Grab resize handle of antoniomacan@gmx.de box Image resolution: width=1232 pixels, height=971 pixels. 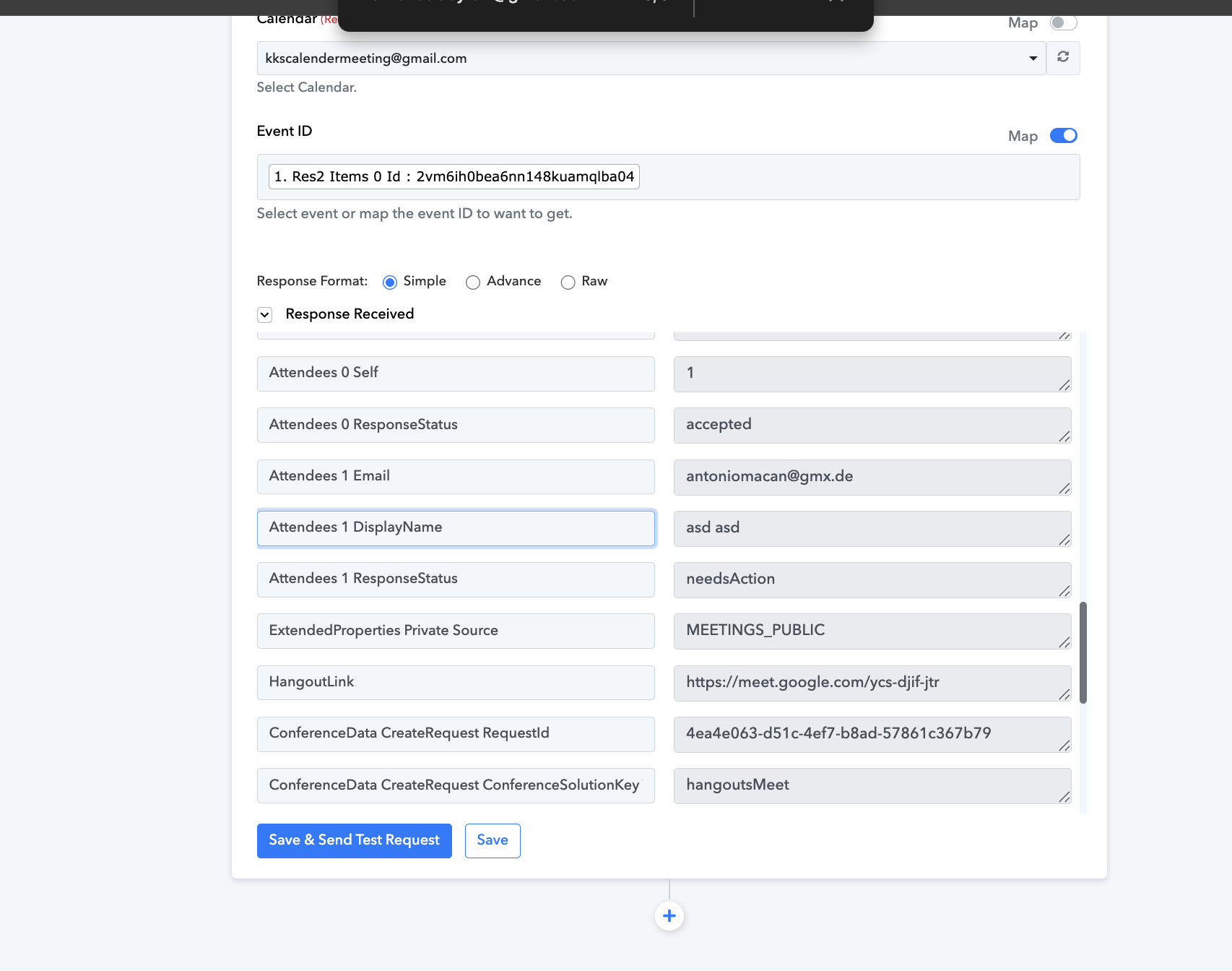(x=1064, y=488)
